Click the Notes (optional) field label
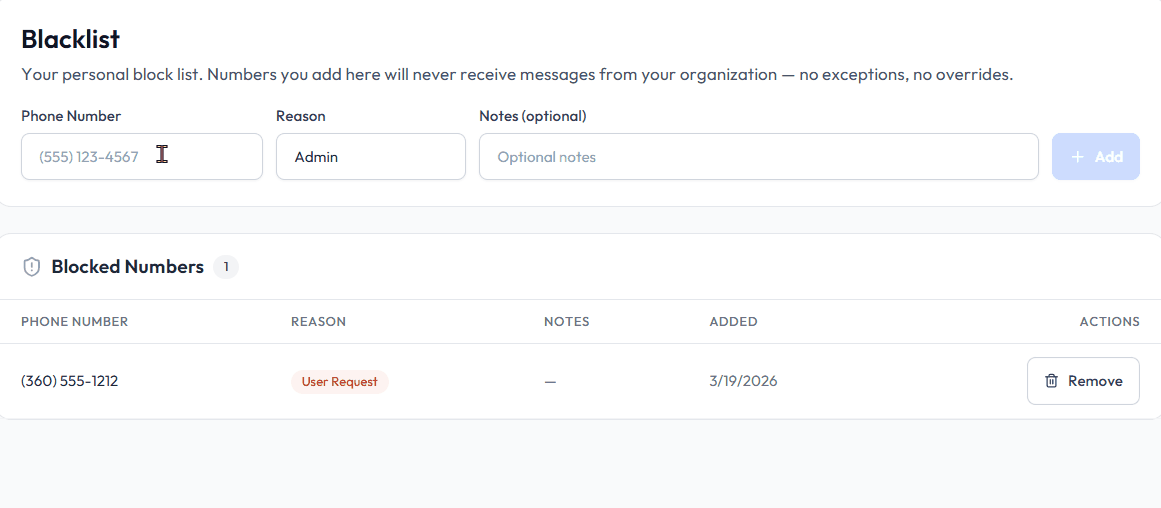Image resolution: width=1161 pixels, height=508 pixels. 532,116
